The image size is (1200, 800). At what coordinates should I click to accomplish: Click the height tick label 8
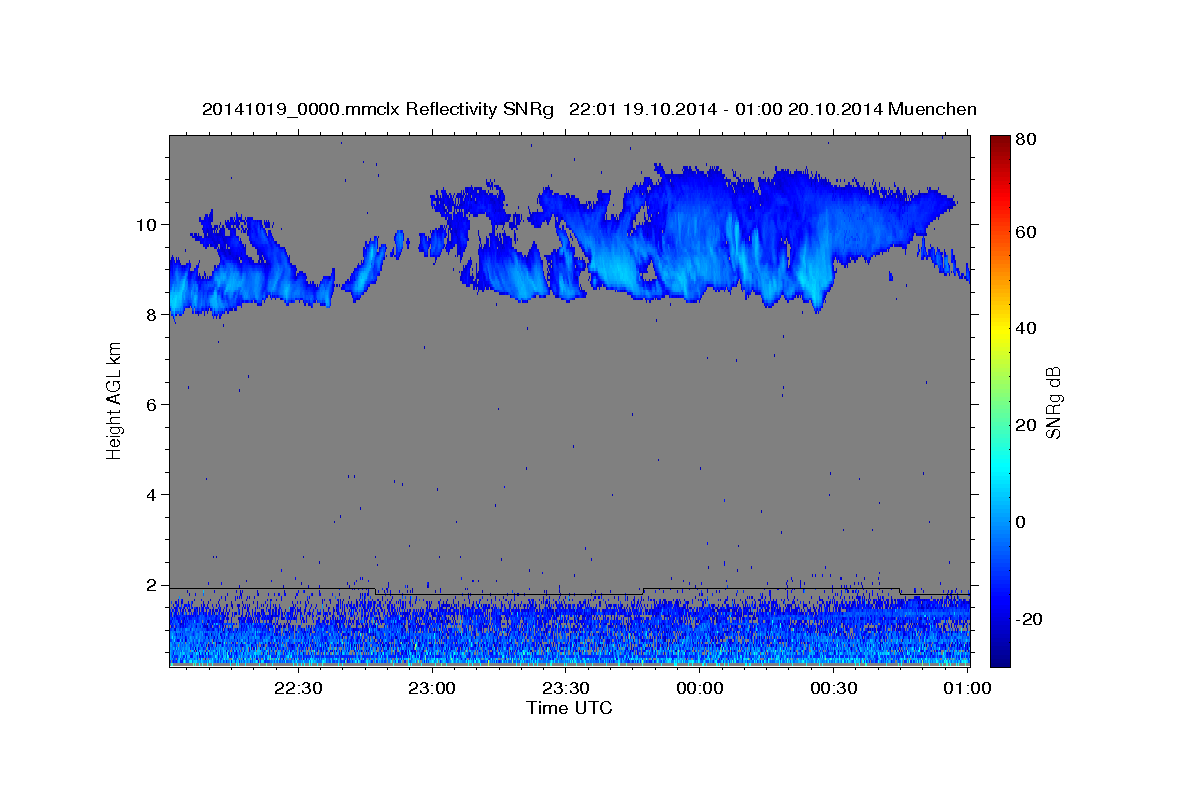coord(153,314)
